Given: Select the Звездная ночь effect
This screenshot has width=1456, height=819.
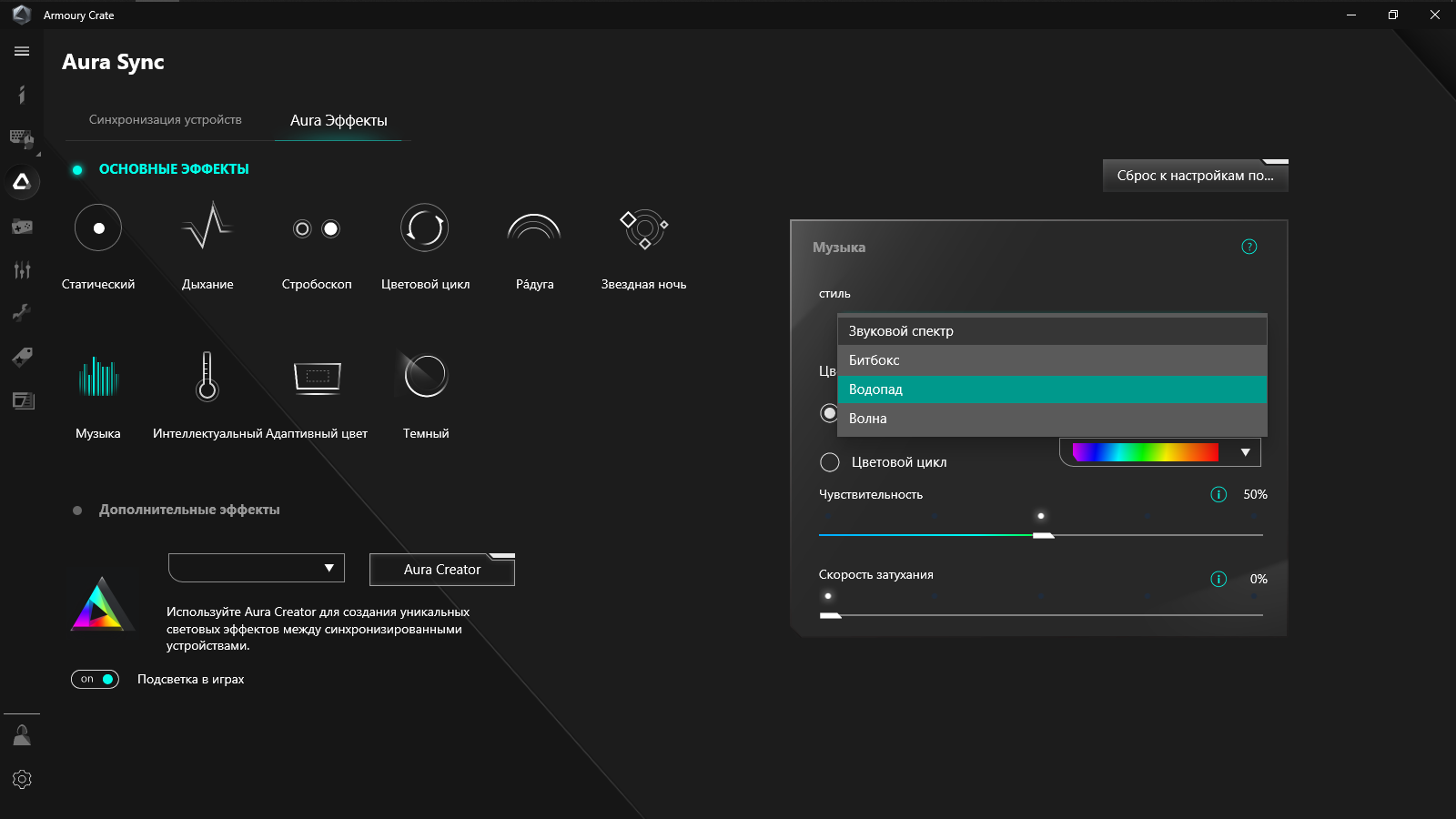Looking at the screenshot, I should (x=644, y=229).
